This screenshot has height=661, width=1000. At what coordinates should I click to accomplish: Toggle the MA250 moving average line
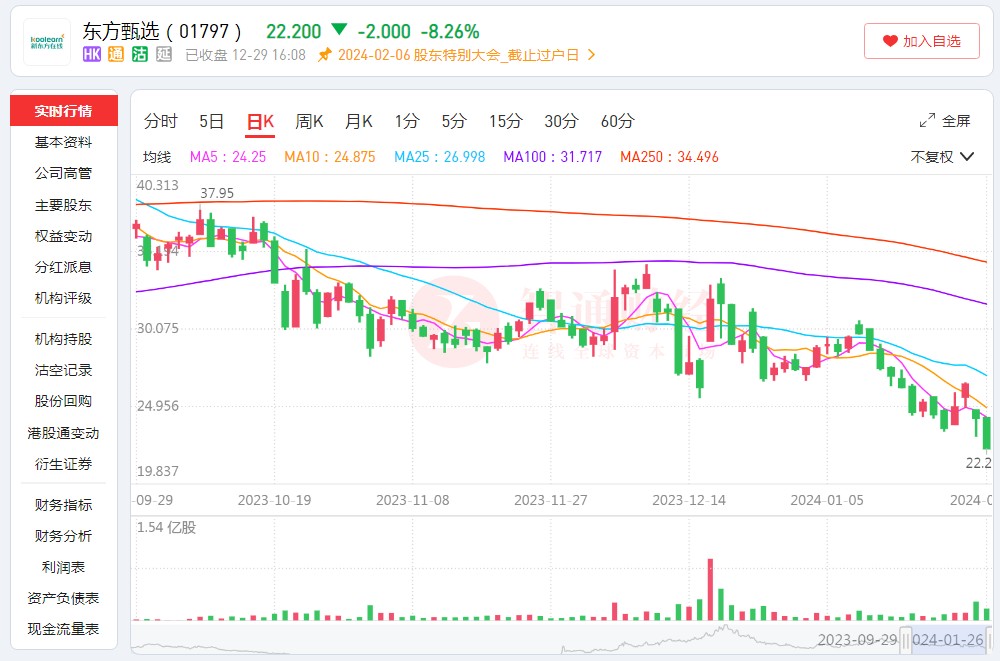tap(669, 157)
